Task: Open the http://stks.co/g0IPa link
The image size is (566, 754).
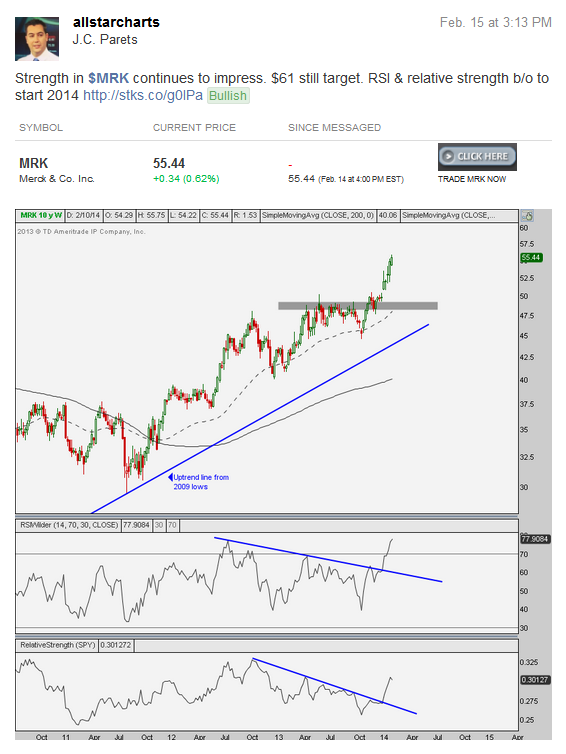Action: click(143, 95)
